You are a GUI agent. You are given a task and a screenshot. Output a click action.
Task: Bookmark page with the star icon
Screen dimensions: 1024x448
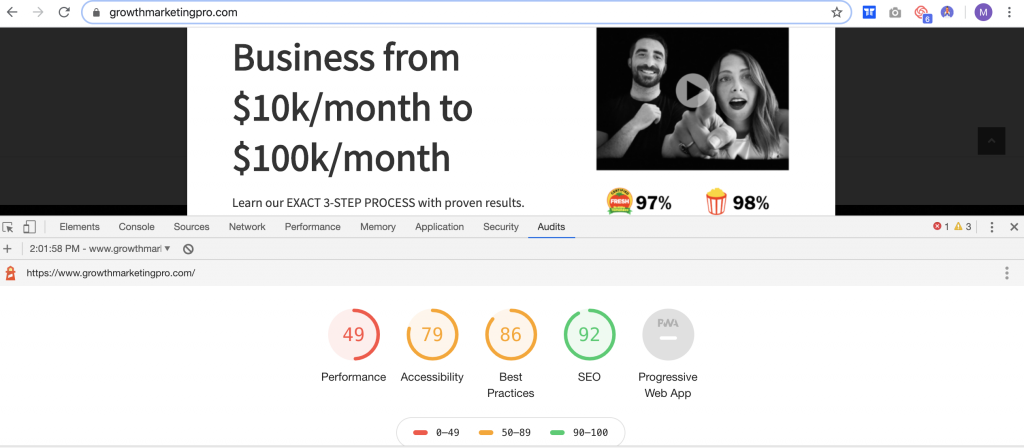click(x=837, y=12)
